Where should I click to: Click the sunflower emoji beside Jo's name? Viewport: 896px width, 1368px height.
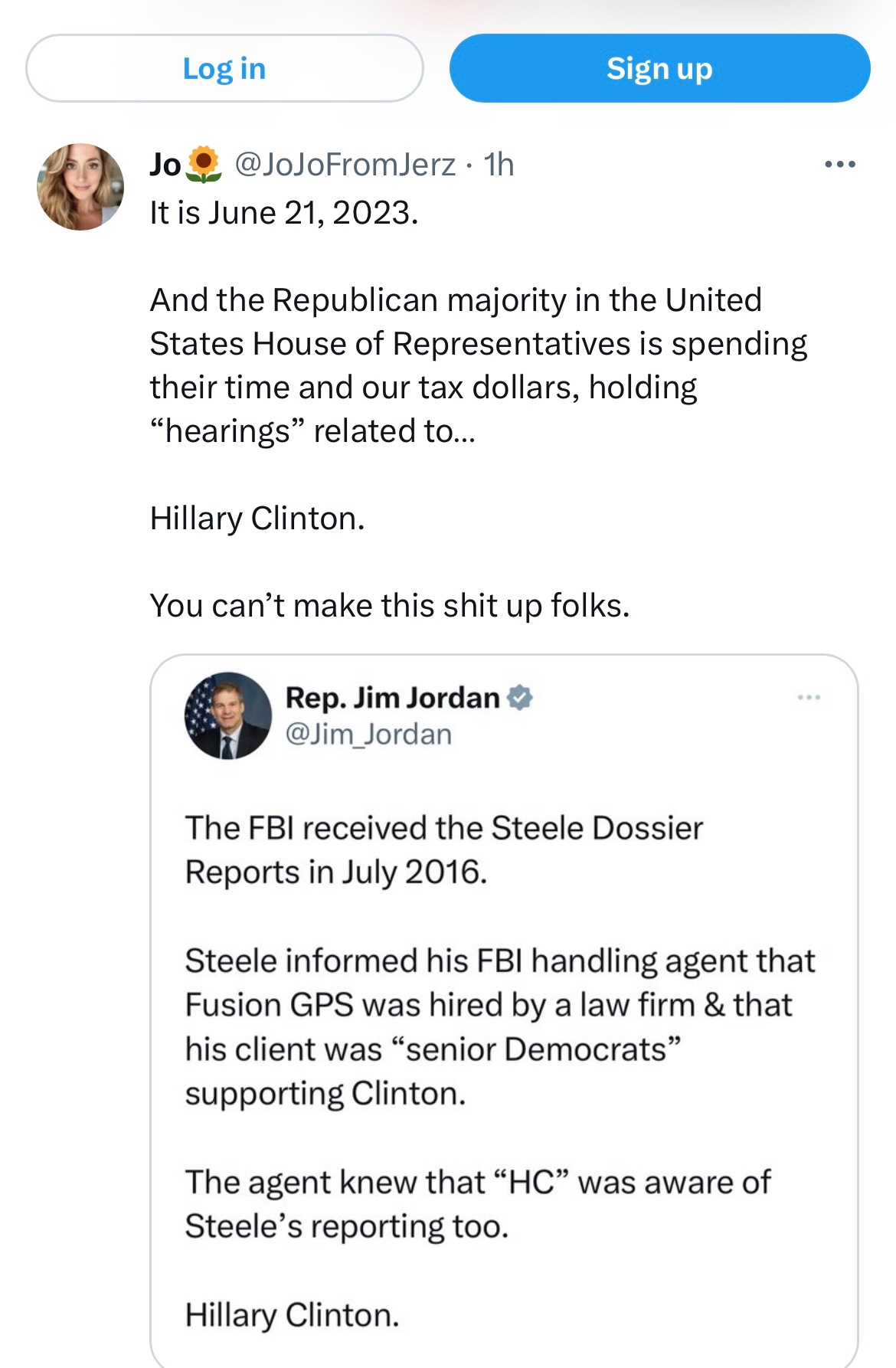204,165
